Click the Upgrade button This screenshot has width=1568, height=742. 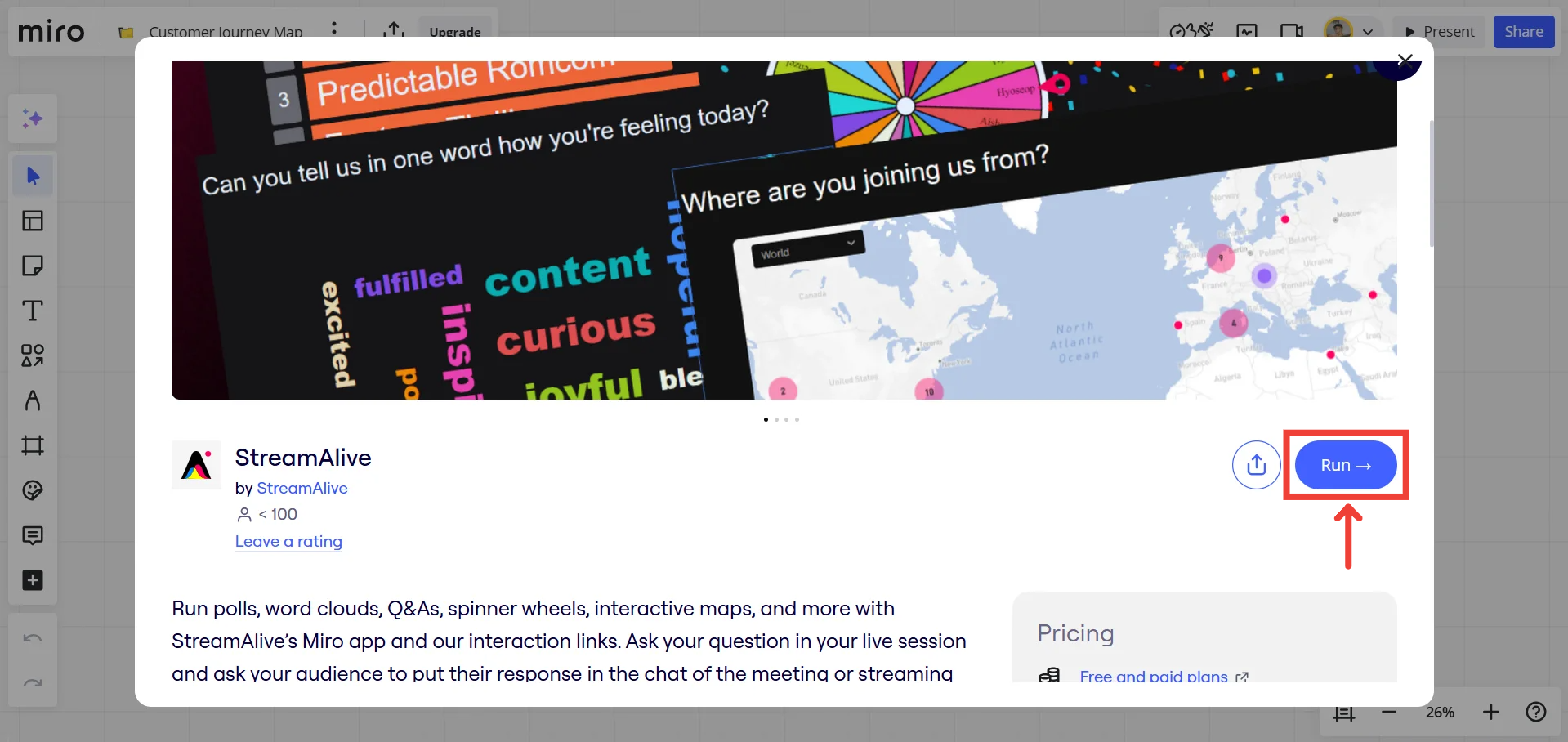click(x=455, y=32)
